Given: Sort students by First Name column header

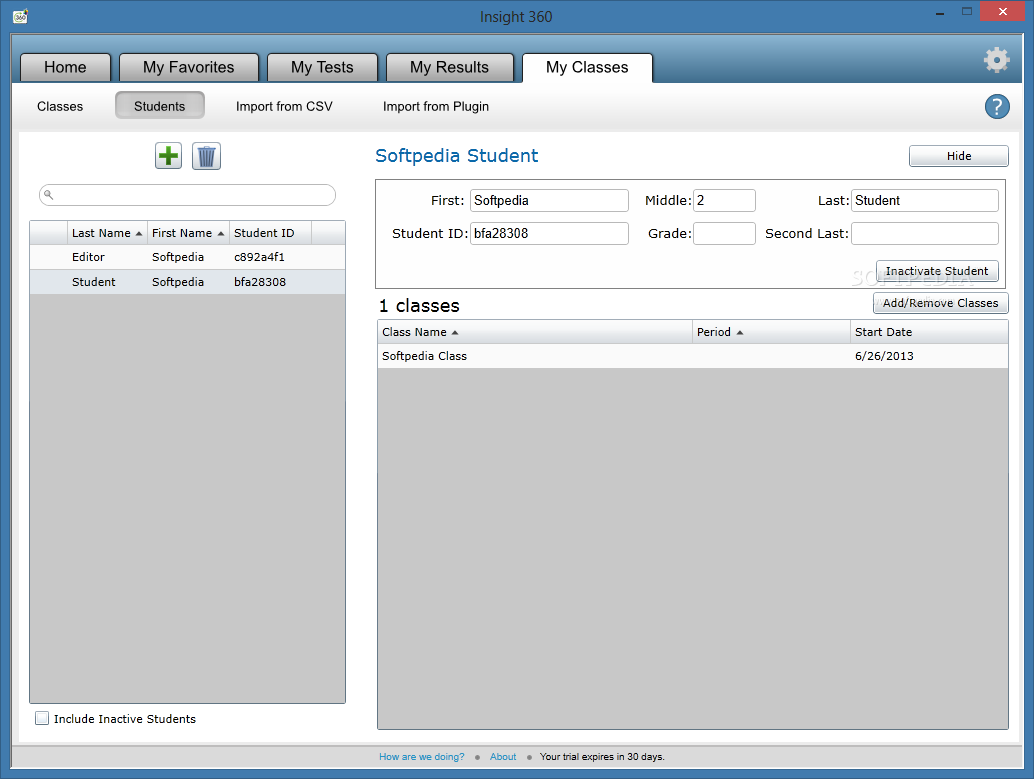Looking at the screenshot, I should click(x=188, y=233).
